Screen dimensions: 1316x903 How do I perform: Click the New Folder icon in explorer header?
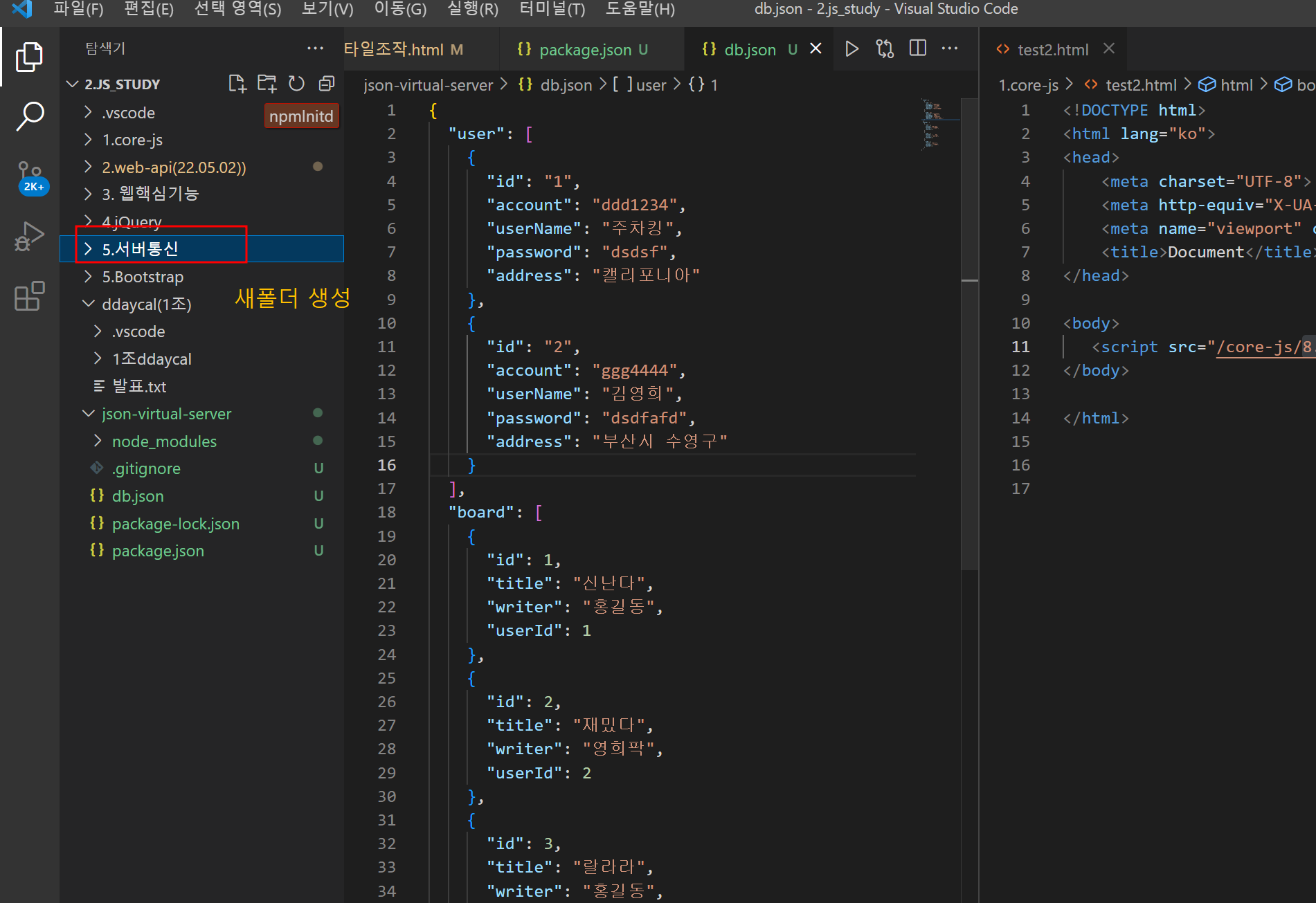coord(267,84)
